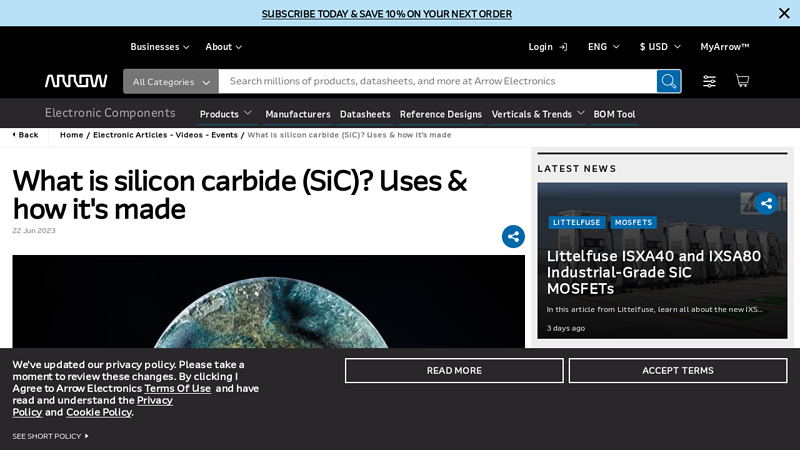800x450 pixels.
Task: Click the MOSFETS tag
Action: pos(633,222)
